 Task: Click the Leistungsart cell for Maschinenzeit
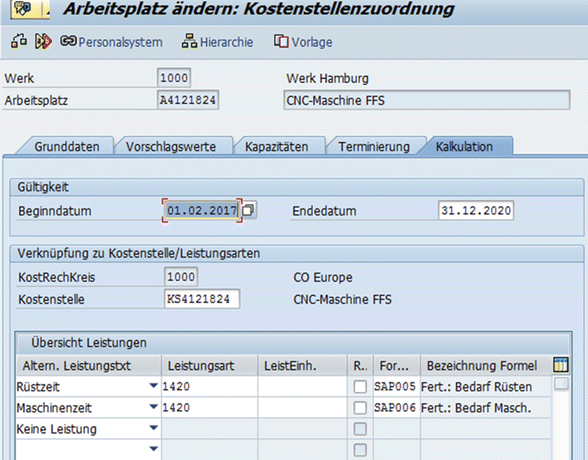(209, 408)
